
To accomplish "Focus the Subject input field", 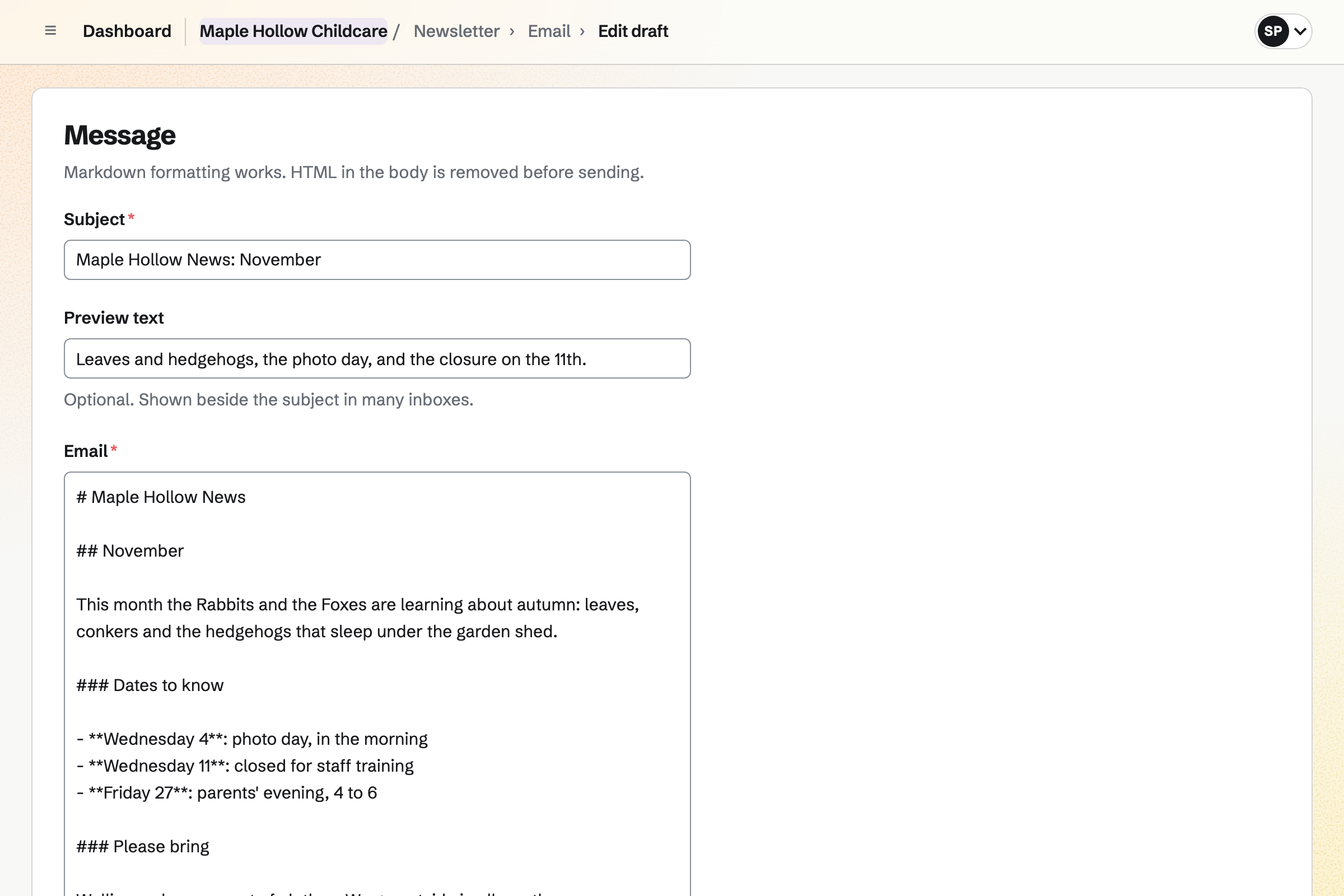I will point(377,260).
